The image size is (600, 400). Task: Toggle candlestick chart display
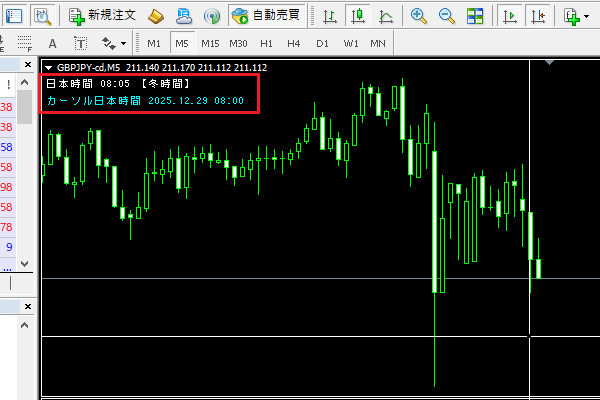(x=358, y=16)
